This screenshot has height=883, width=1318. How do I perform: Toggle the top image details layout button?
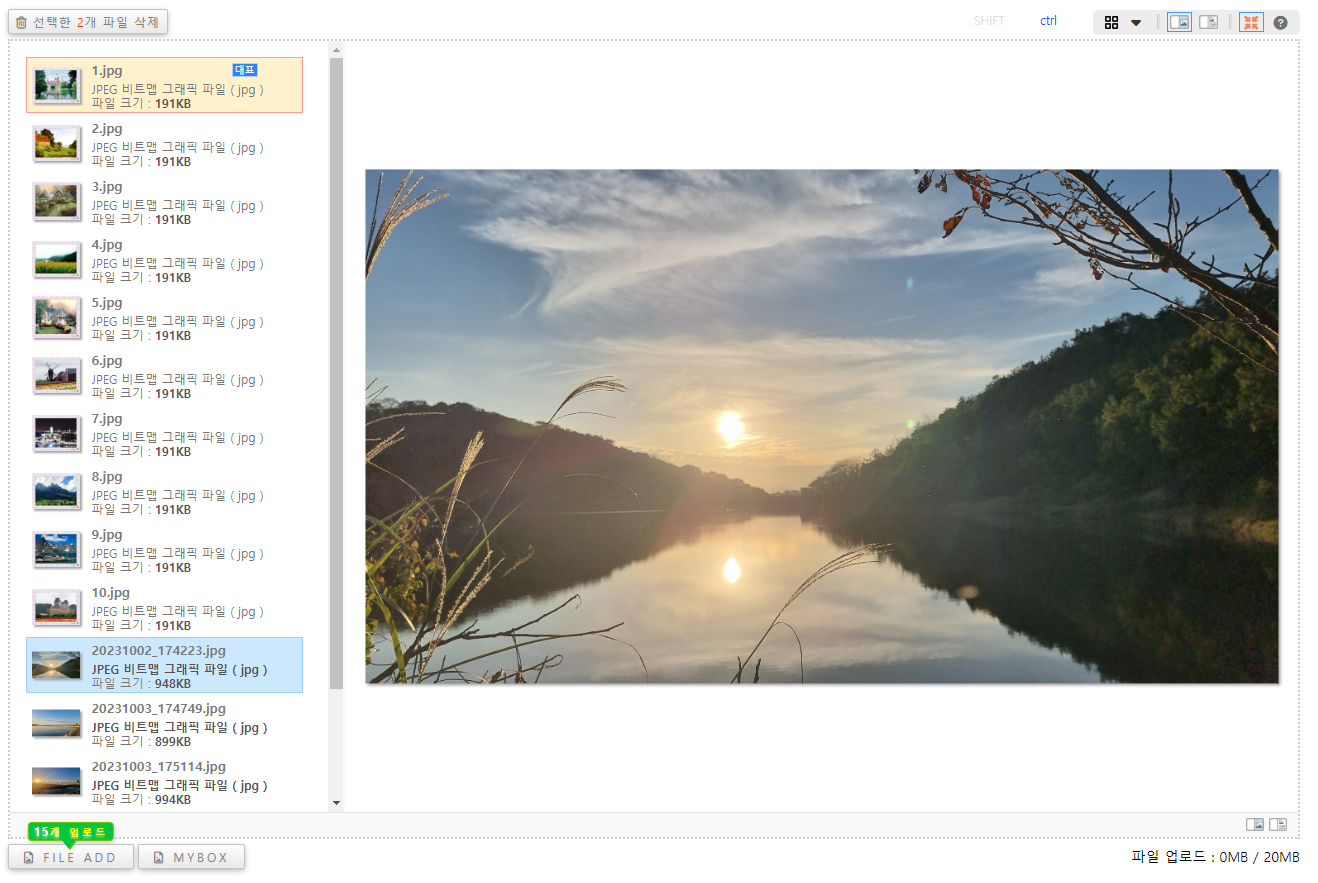pyautogui.click(x=1208, y=22)
